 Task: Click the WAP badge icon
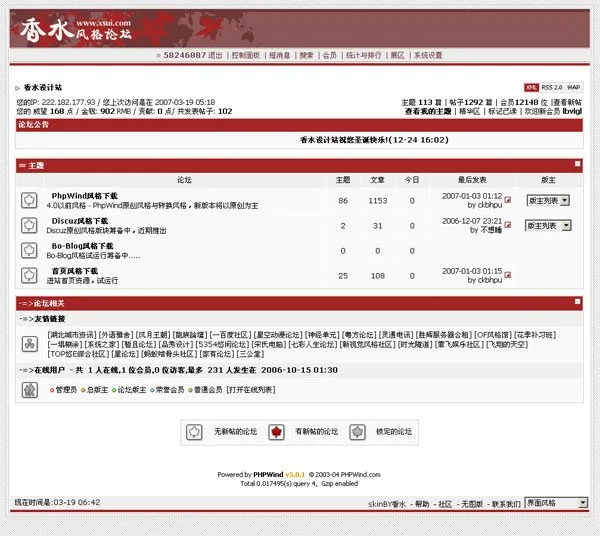574,88
